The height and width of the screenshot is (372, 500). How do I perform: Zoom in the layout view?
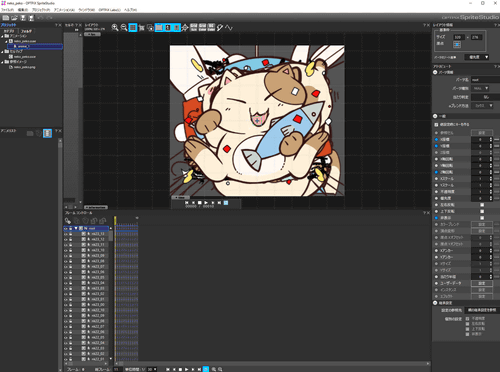[x=115, y=28]
